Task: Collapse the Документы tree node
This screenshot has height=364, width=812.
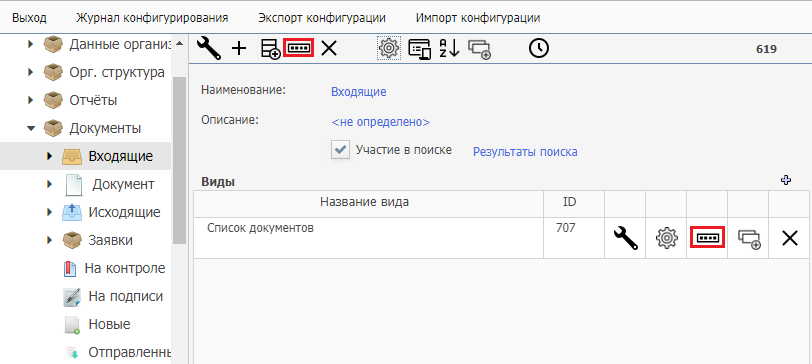Action: pos(31,128)
